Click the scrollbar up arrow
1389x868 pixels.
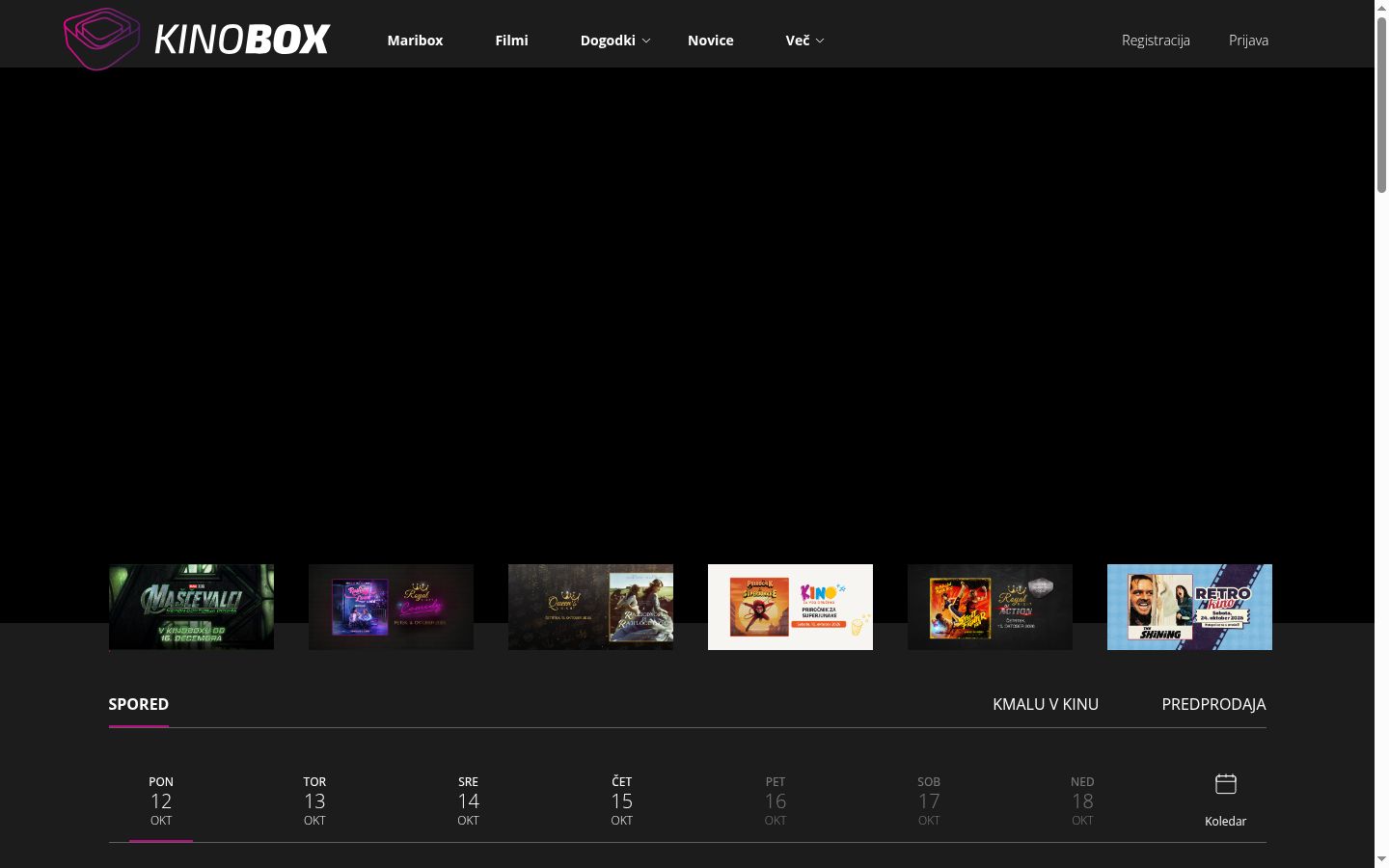click(x=1381, y=8)
